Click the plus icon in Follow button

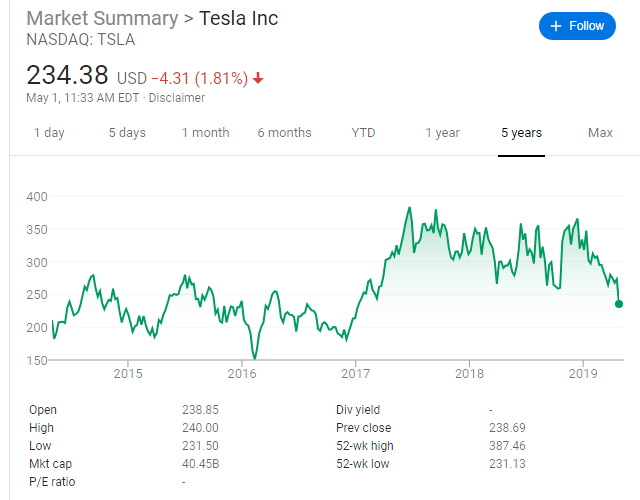click(x=555, y=26)
